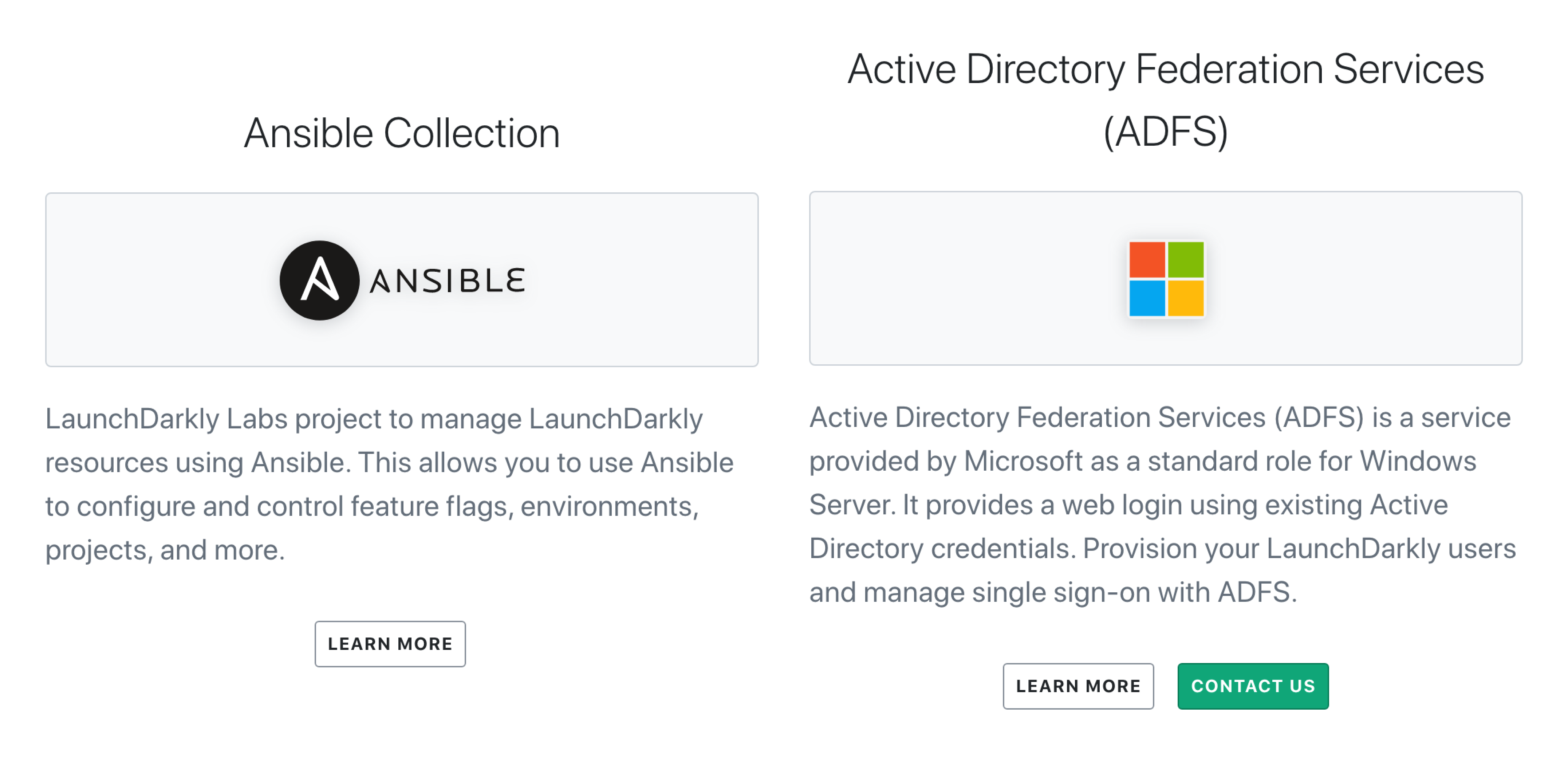This screenshot has height=765, width=1568.
Task: Click the yellow square of Microsoft logo
Action: [1186, 298]
